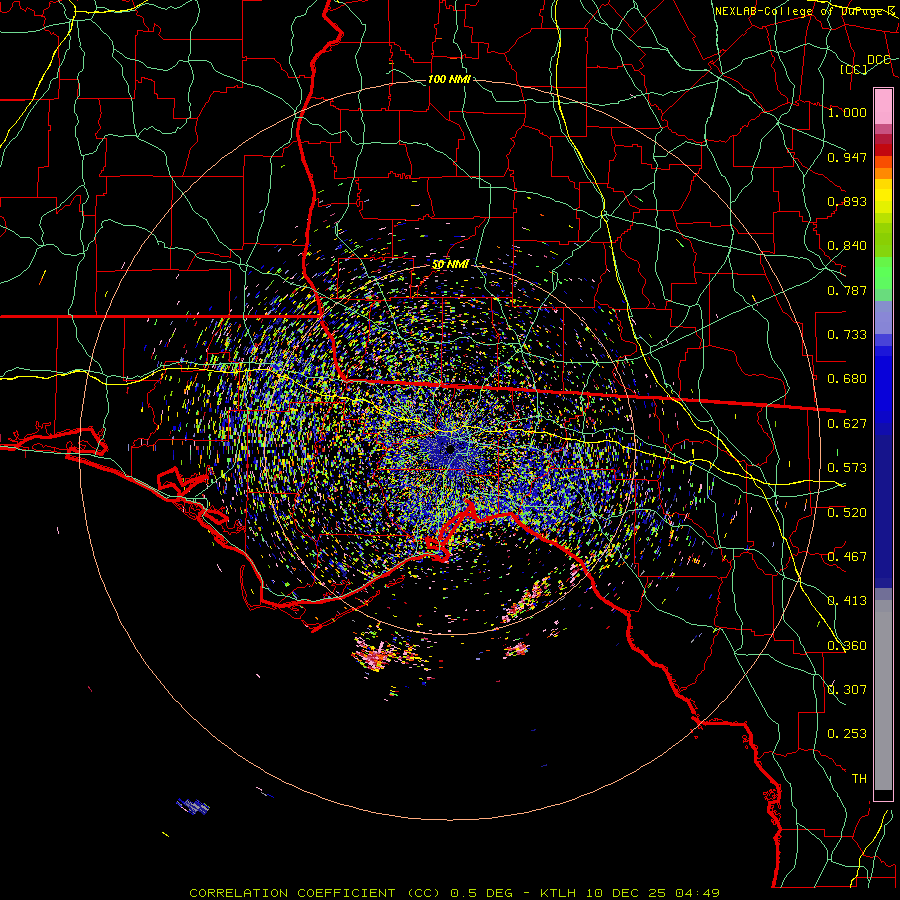The width and height of the screenshot is (900, 900).
Task: Click the 0.840 scale value
Action: pos(847,246)
